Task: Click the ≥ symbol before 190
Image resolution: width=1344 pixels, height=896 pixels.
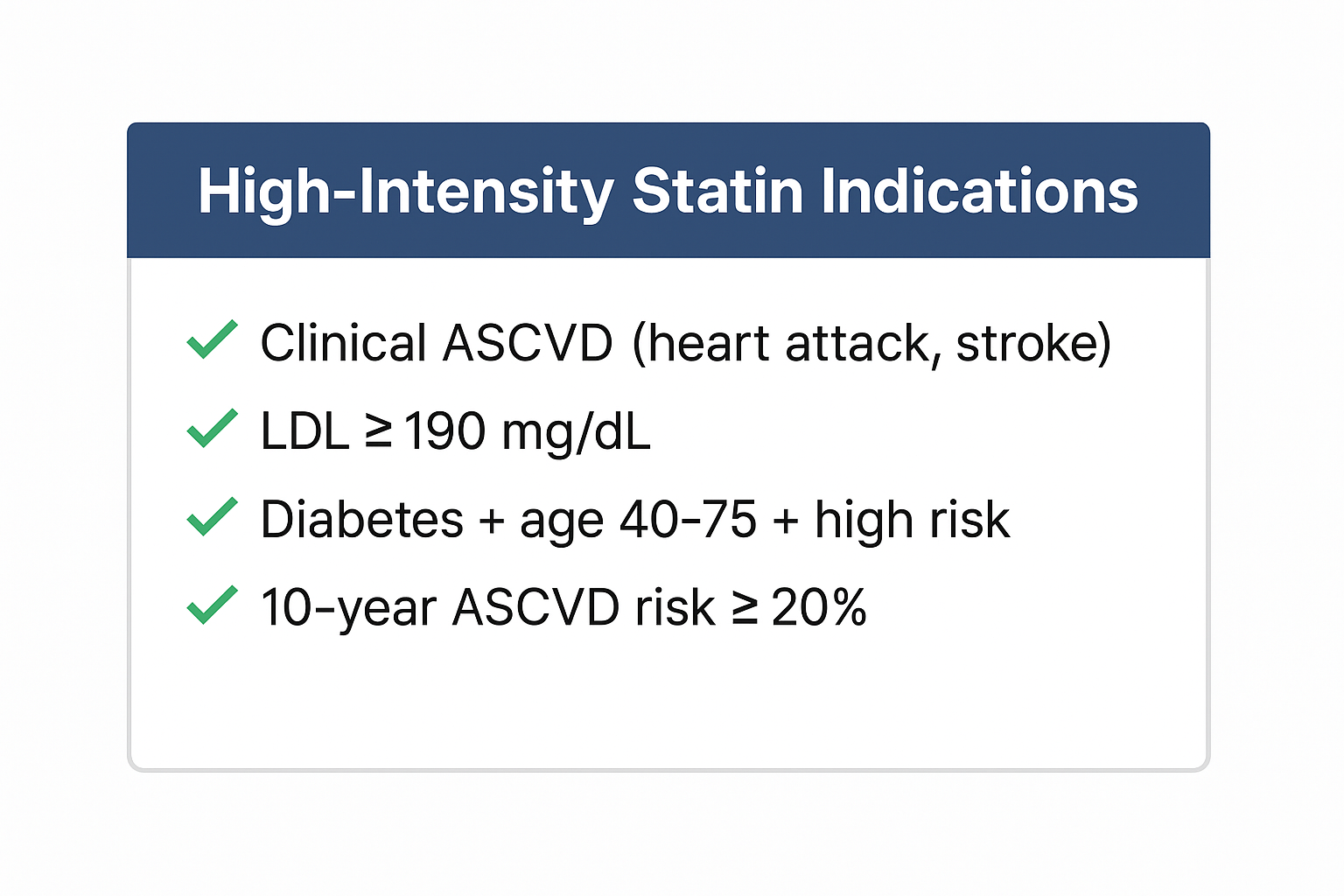Action: [x=377, y=430]
